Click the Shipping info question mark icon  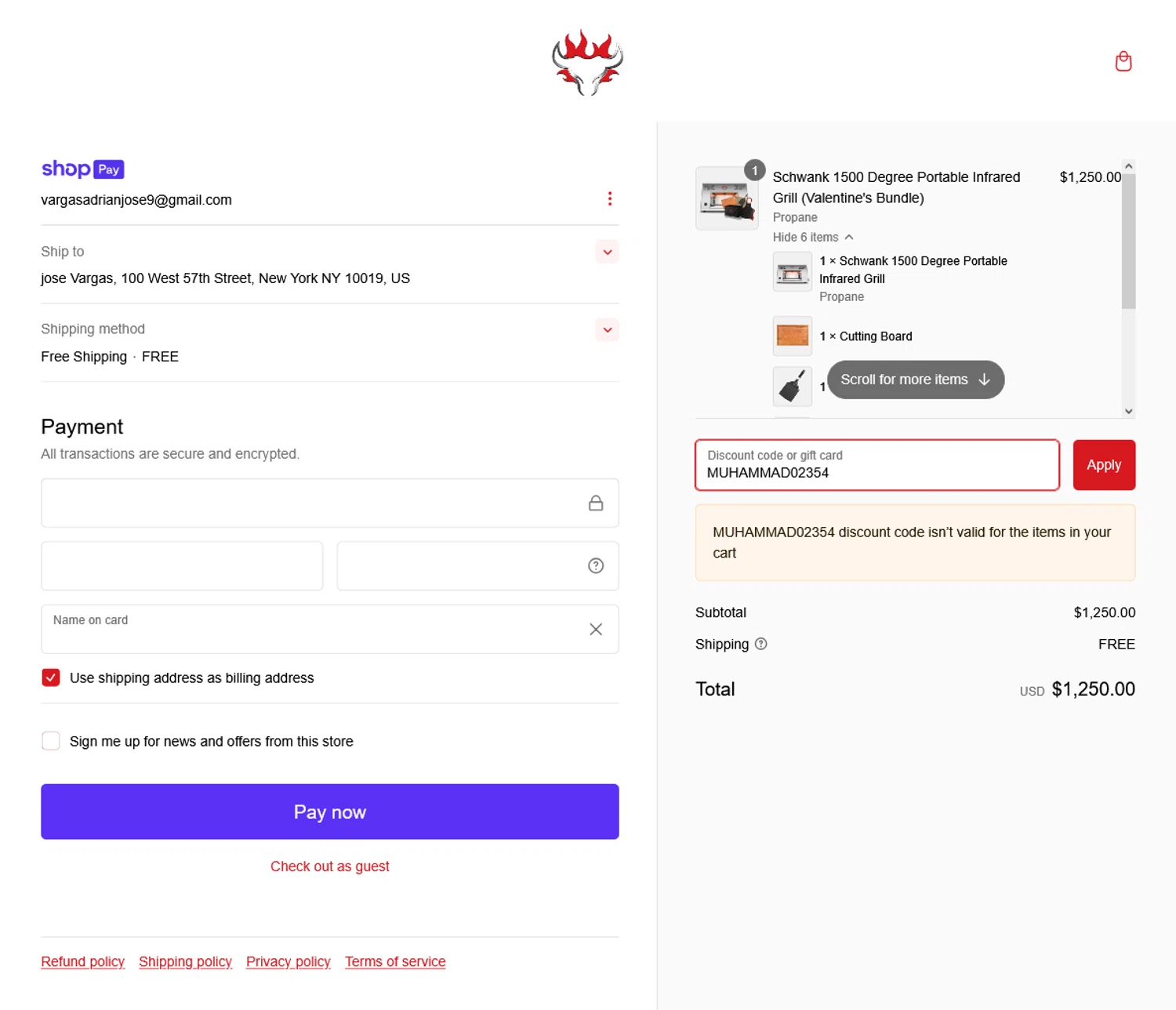(760, 644)
